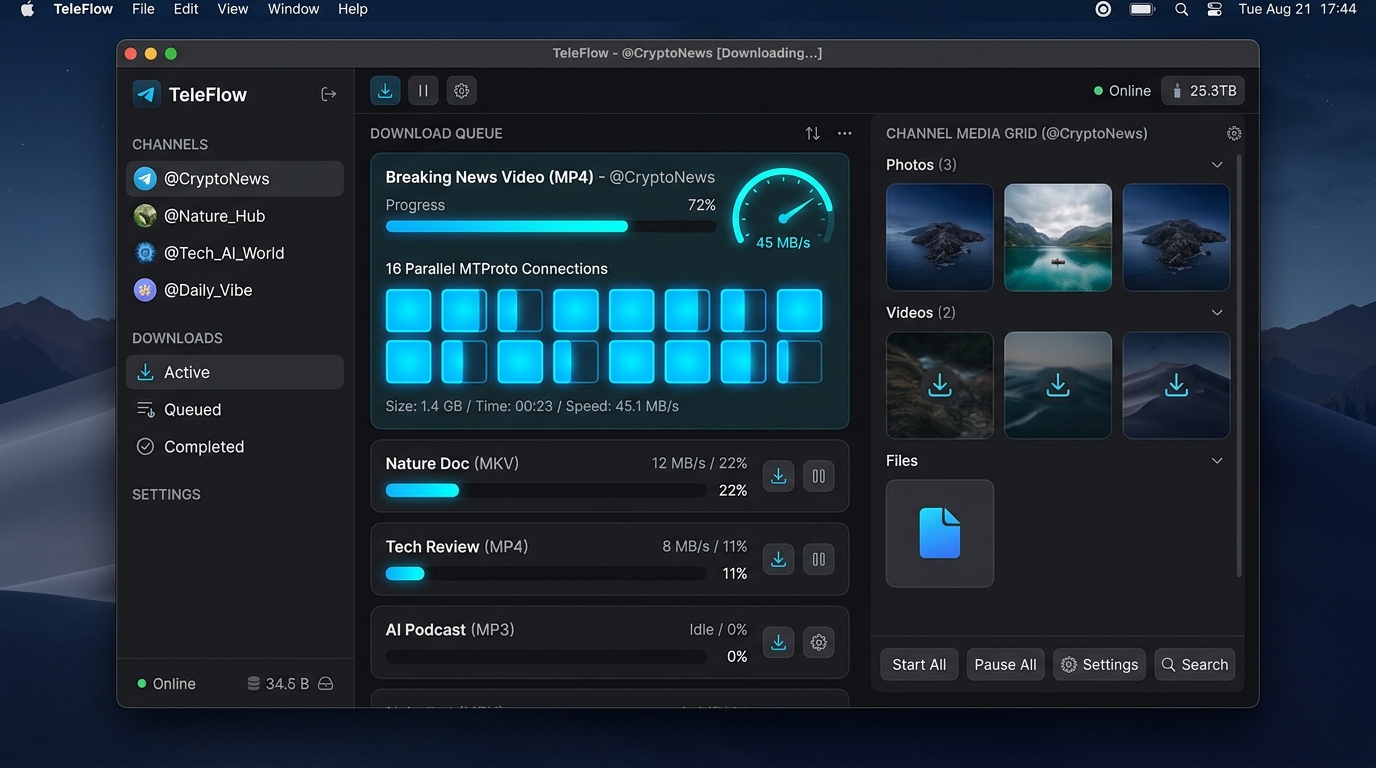The image size is (1376, 768).
Task: Select the @Tech_AI_World channel
Action: click(235, 253)
